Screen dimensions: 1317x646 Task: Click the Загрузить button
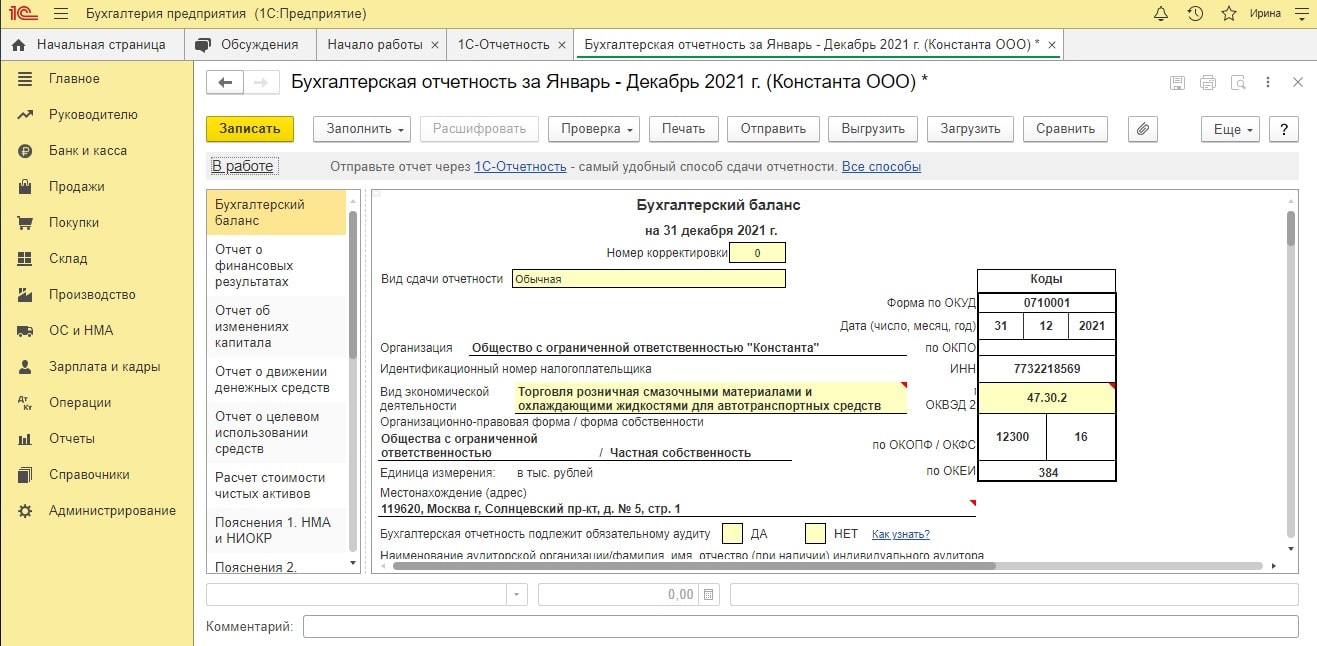pos(970,129)
